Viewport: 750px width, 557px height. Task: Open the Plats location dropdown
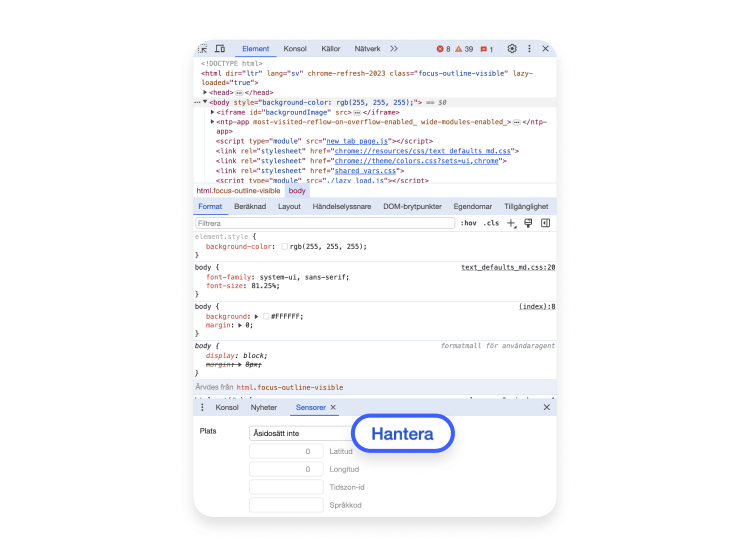(301, 433)
